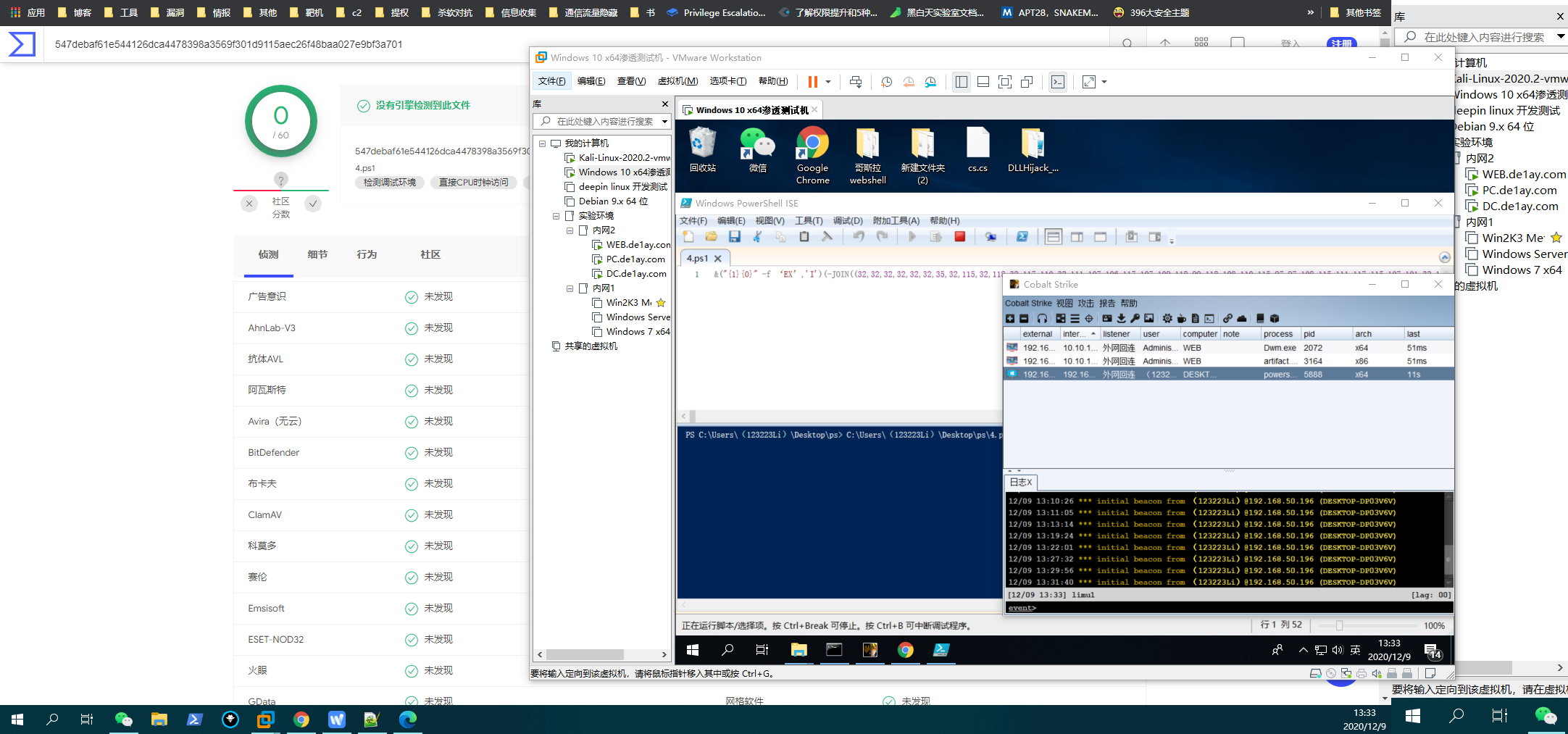Click the Downloads arrow icon in Cobalt Strike
The height and width of the screenshot is (734, 1568).
1121,319
